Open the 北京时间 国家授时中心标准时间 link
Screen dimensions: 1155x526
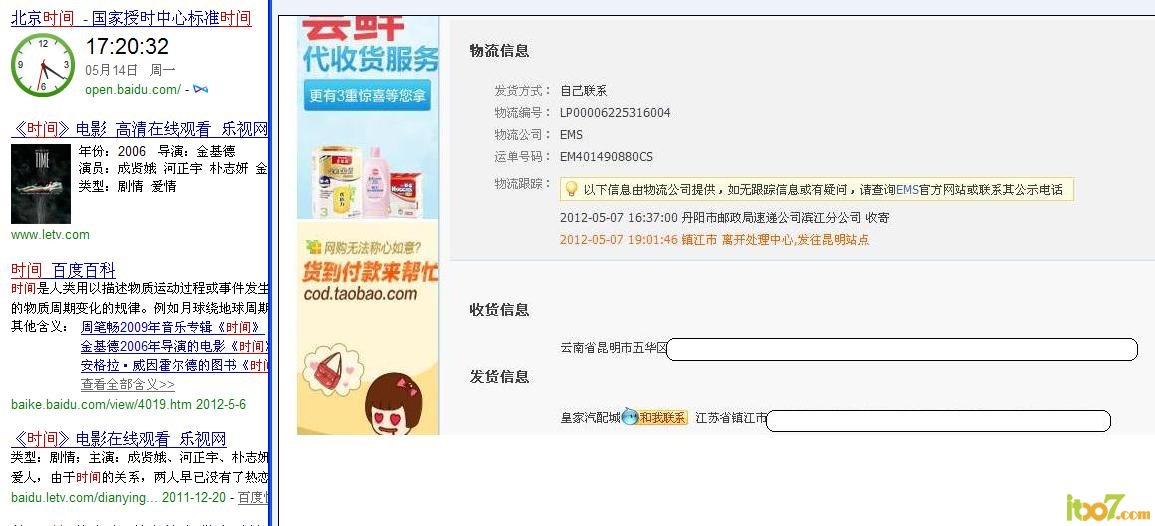(131, 18)
